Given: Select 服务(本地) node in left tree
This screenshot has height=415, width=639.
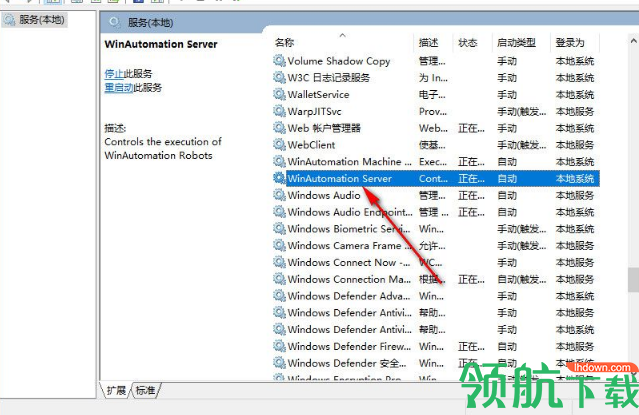Looking at the screenshot, I should click(x=34, y=20).
